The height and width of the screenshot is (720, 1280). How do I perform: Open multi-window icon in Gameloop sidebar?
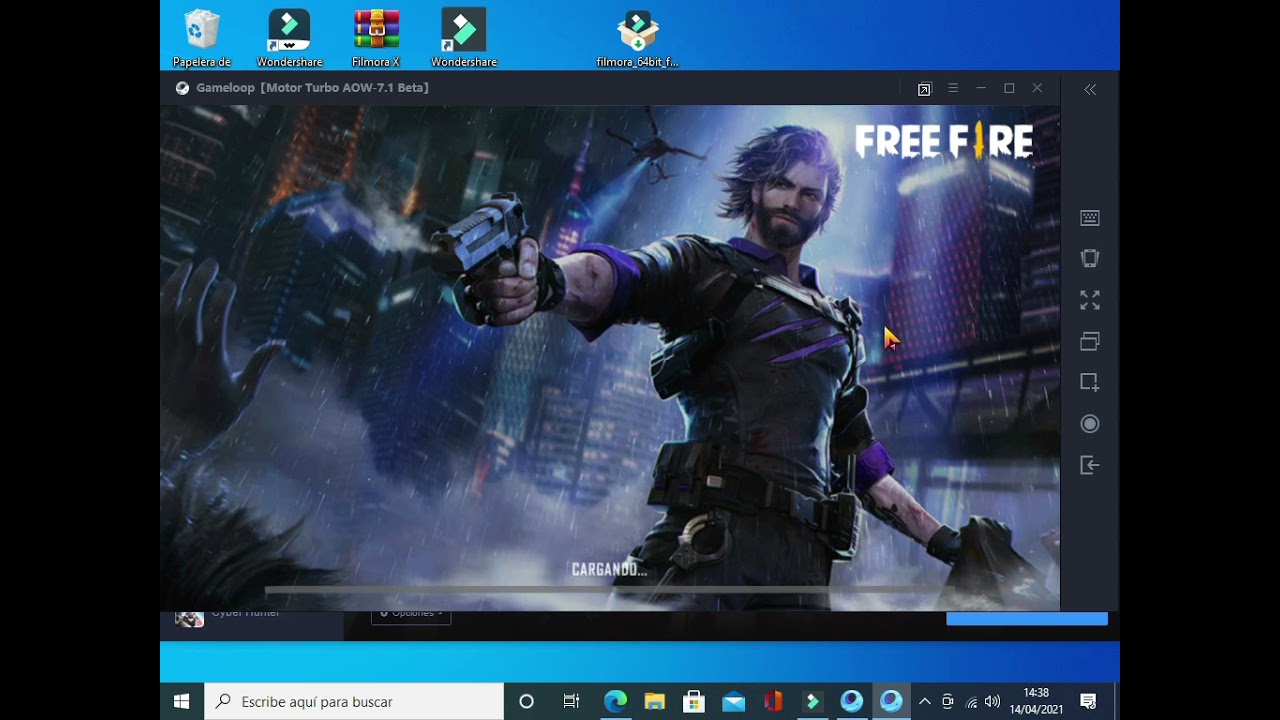[x=1090, y=341]
